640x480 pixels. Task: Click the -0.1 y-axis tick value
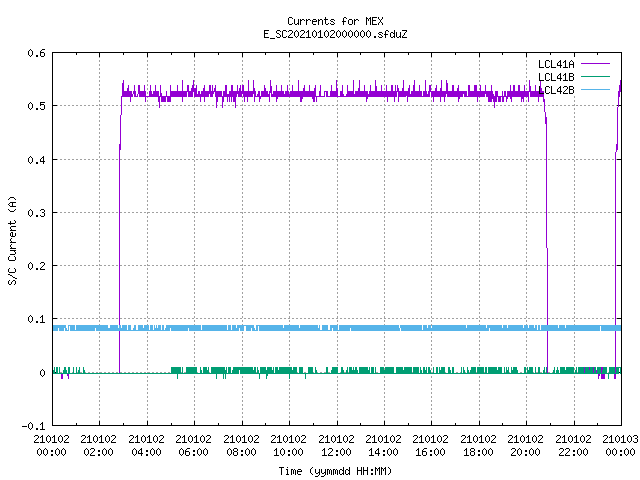[x=33, y=426]
